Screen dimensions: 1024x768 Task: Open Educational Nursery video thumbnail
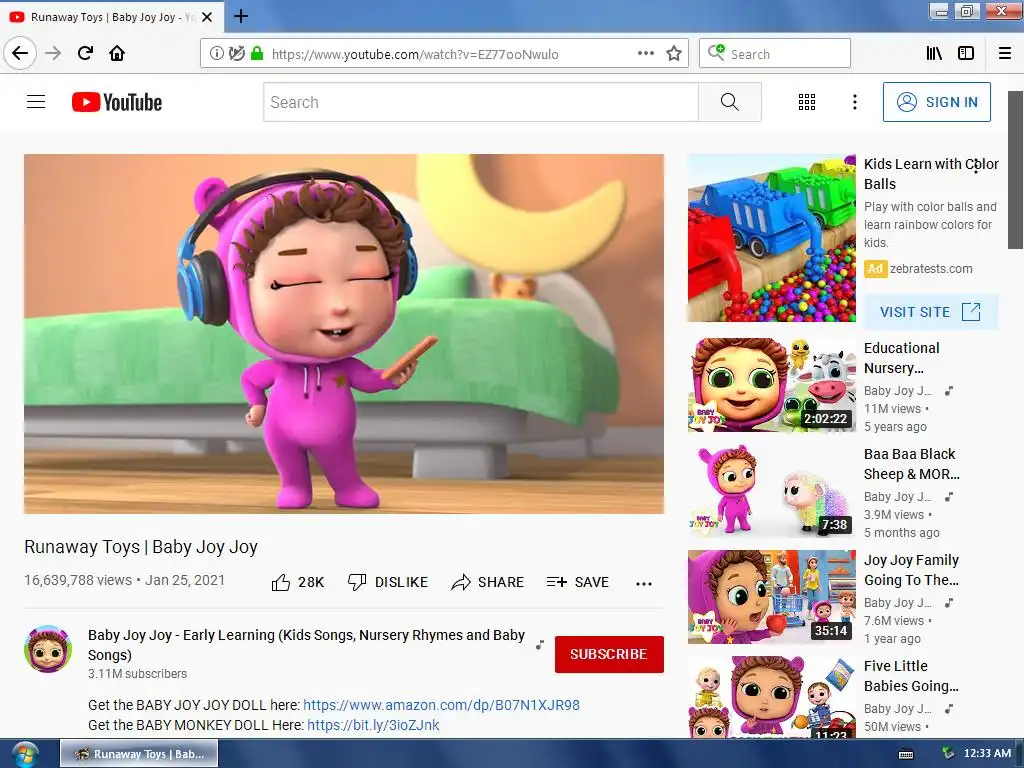point(771,385)
